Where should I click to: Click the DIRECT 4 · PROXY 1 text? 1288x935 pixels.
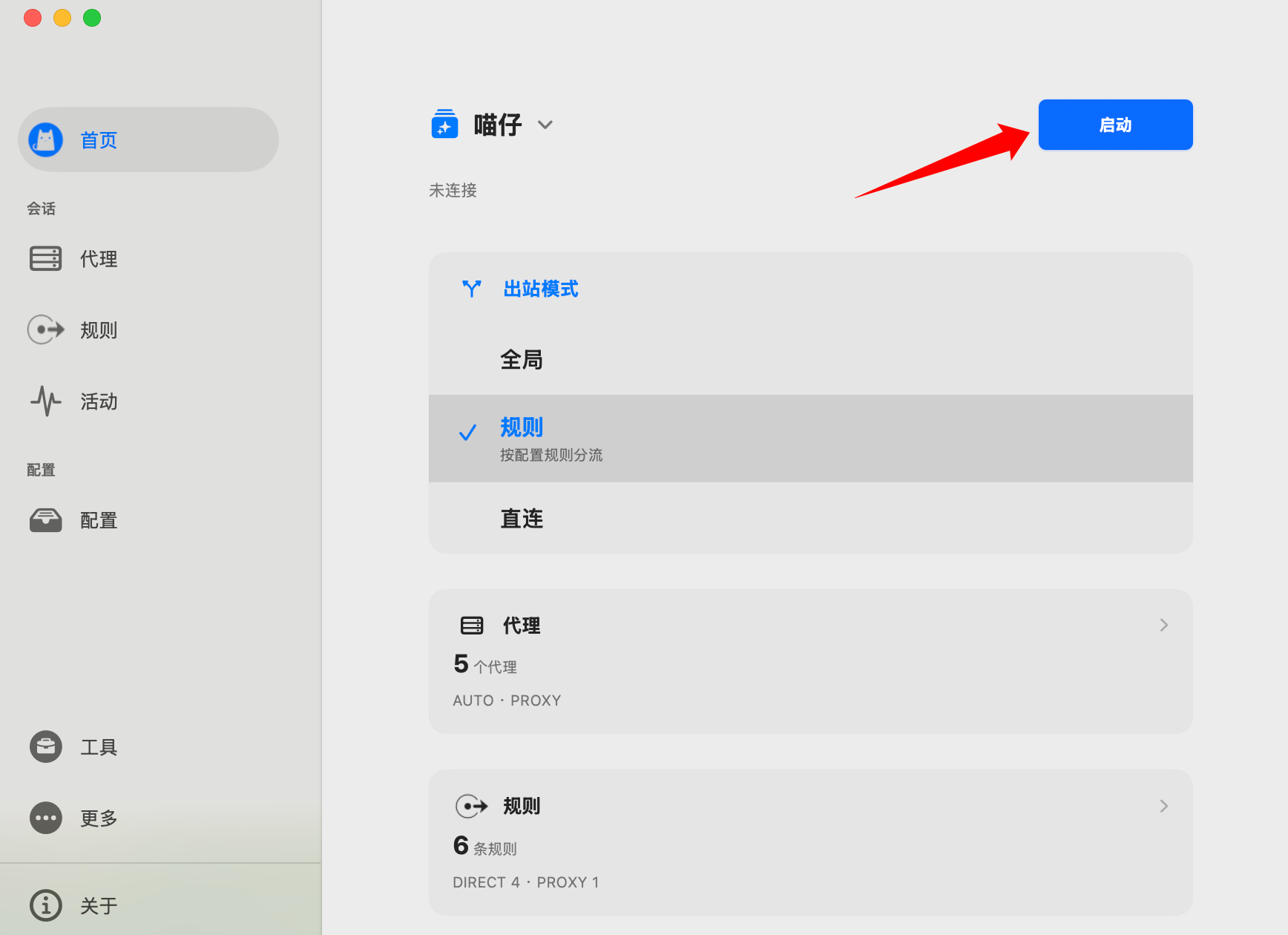(x=526, y=882)
